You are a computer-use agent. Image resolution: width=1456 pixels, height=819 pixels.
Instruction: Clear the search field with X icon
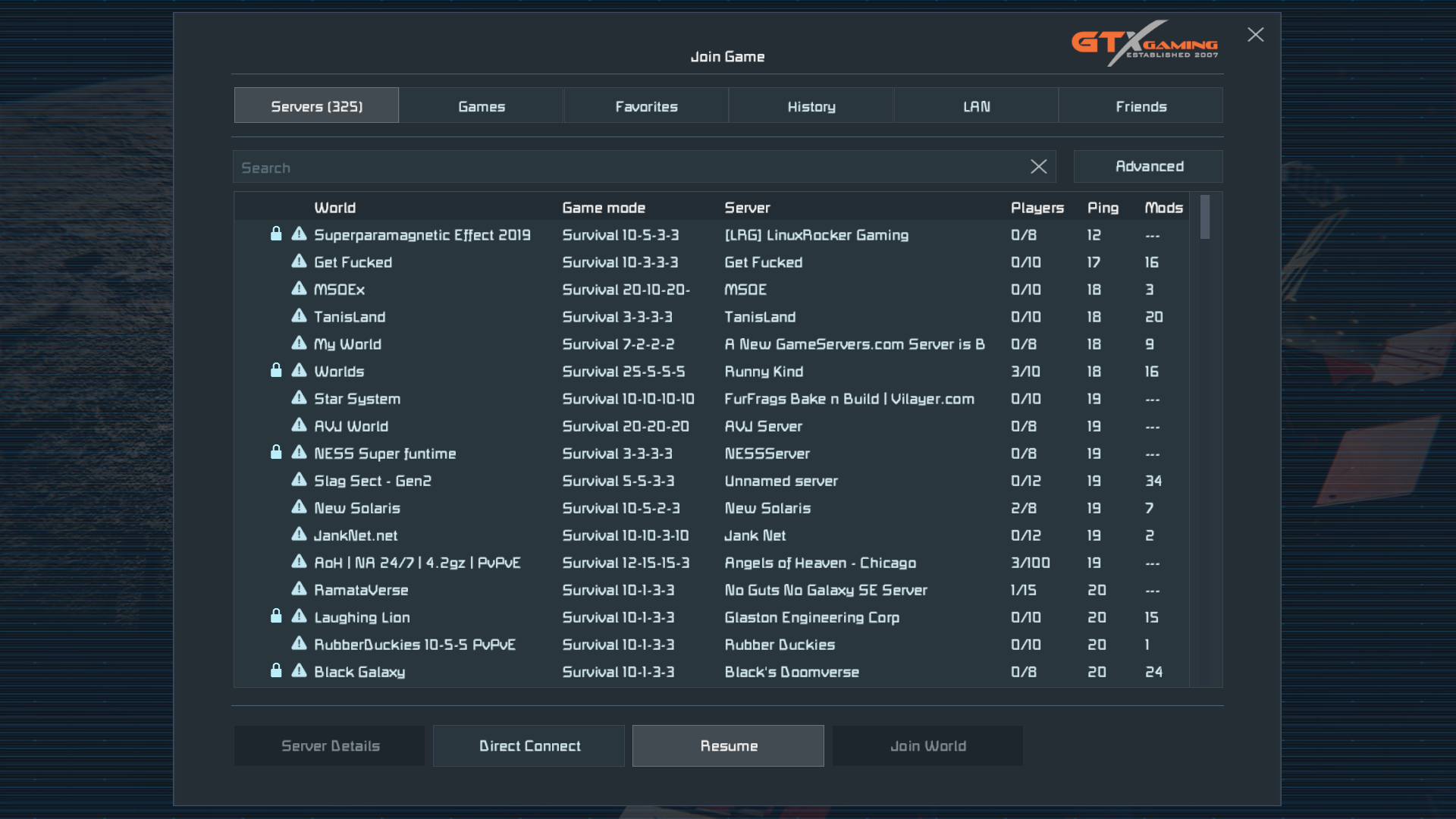[1038, 167]
